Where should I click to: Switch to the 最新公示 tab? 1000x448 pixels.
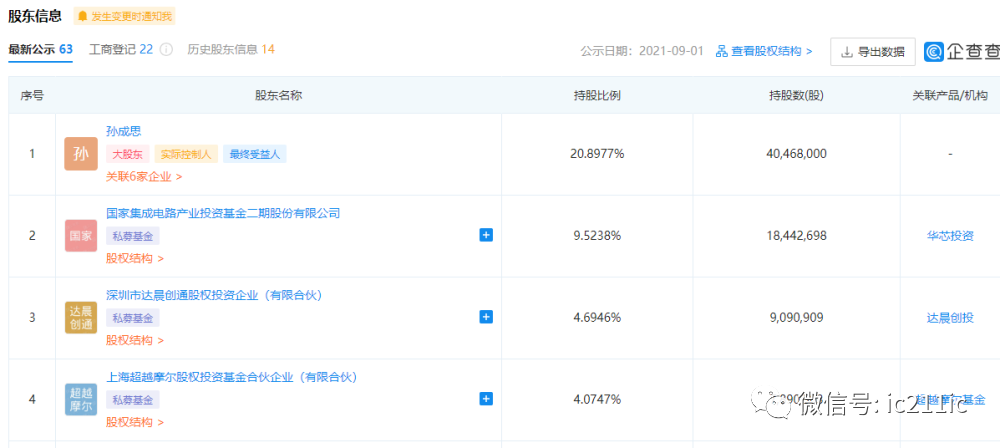40,50
